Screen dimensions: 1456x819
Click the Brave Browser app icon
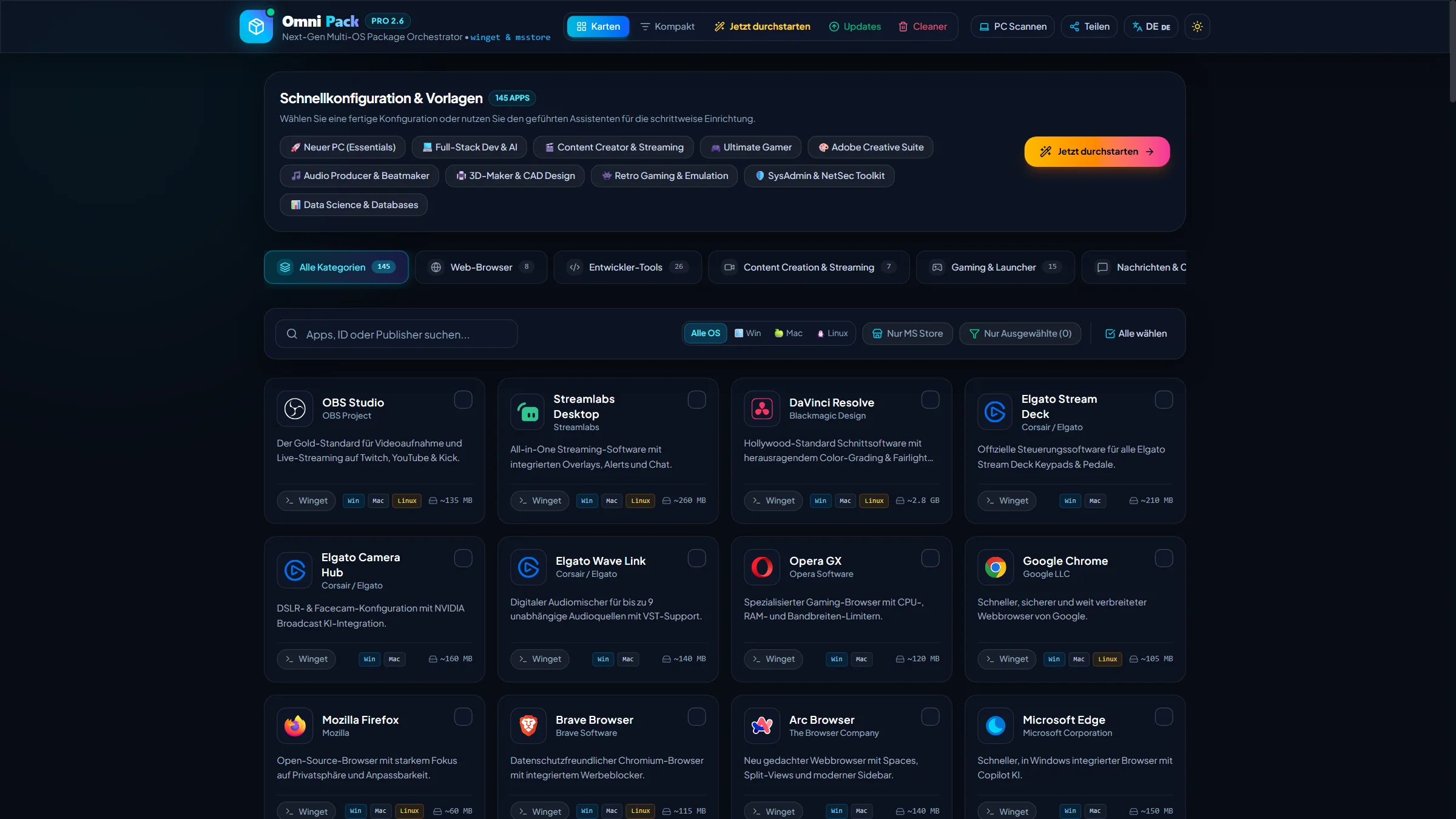pyautogui.click(x=528, y=726)
